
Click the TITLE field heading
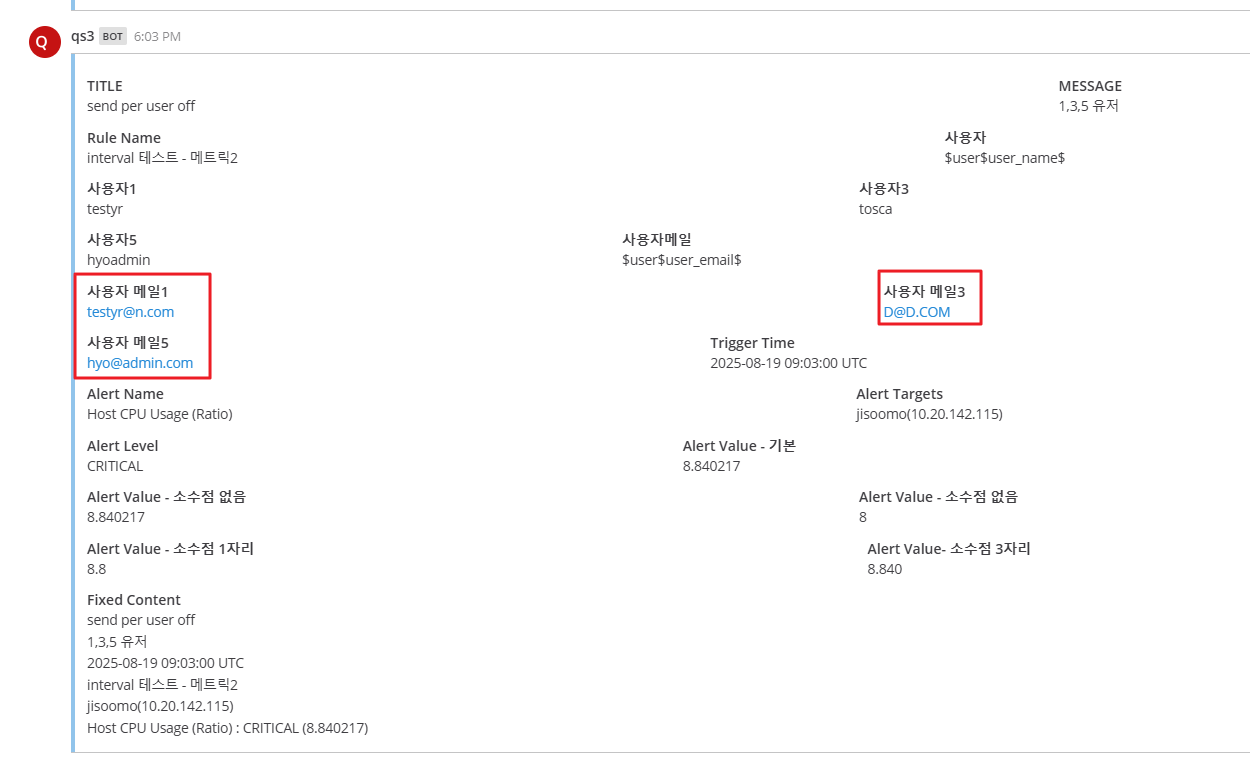click(x=105, y=86)
